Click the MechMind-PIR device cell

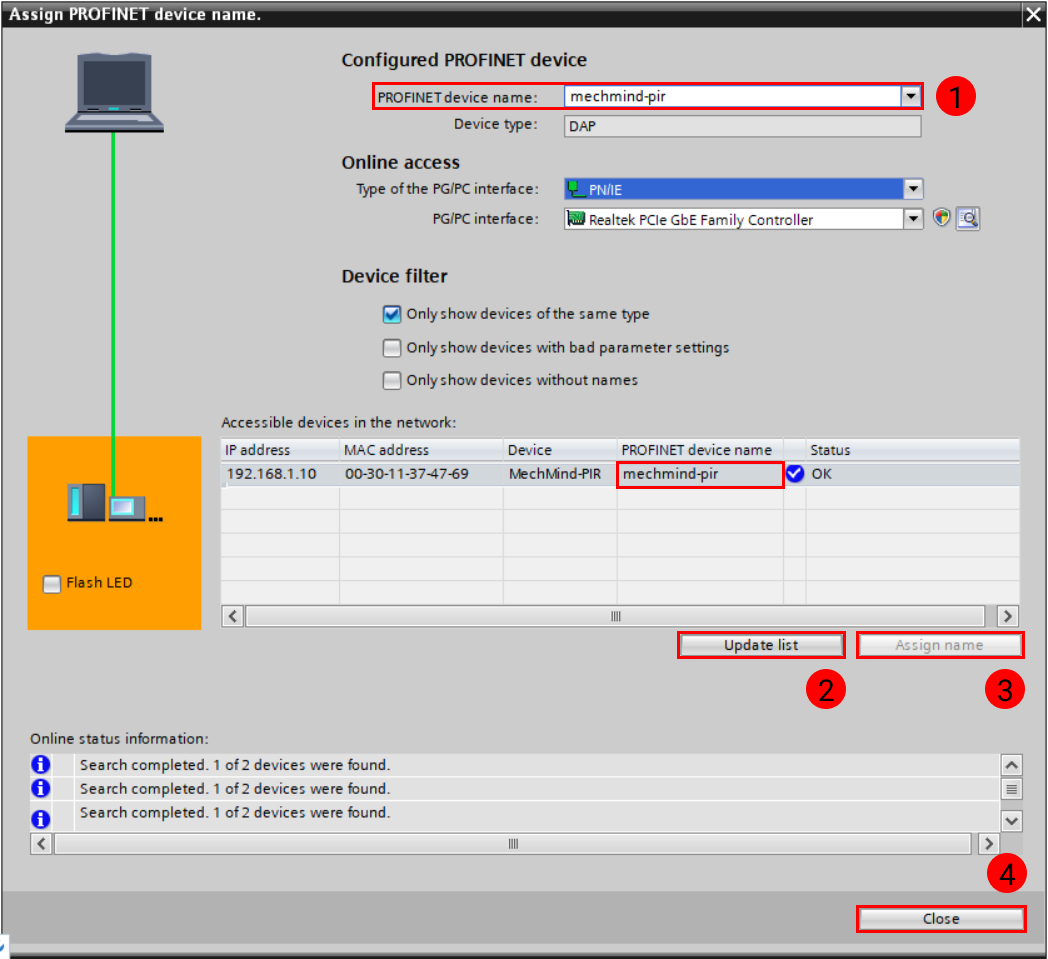tap(560, 474)
